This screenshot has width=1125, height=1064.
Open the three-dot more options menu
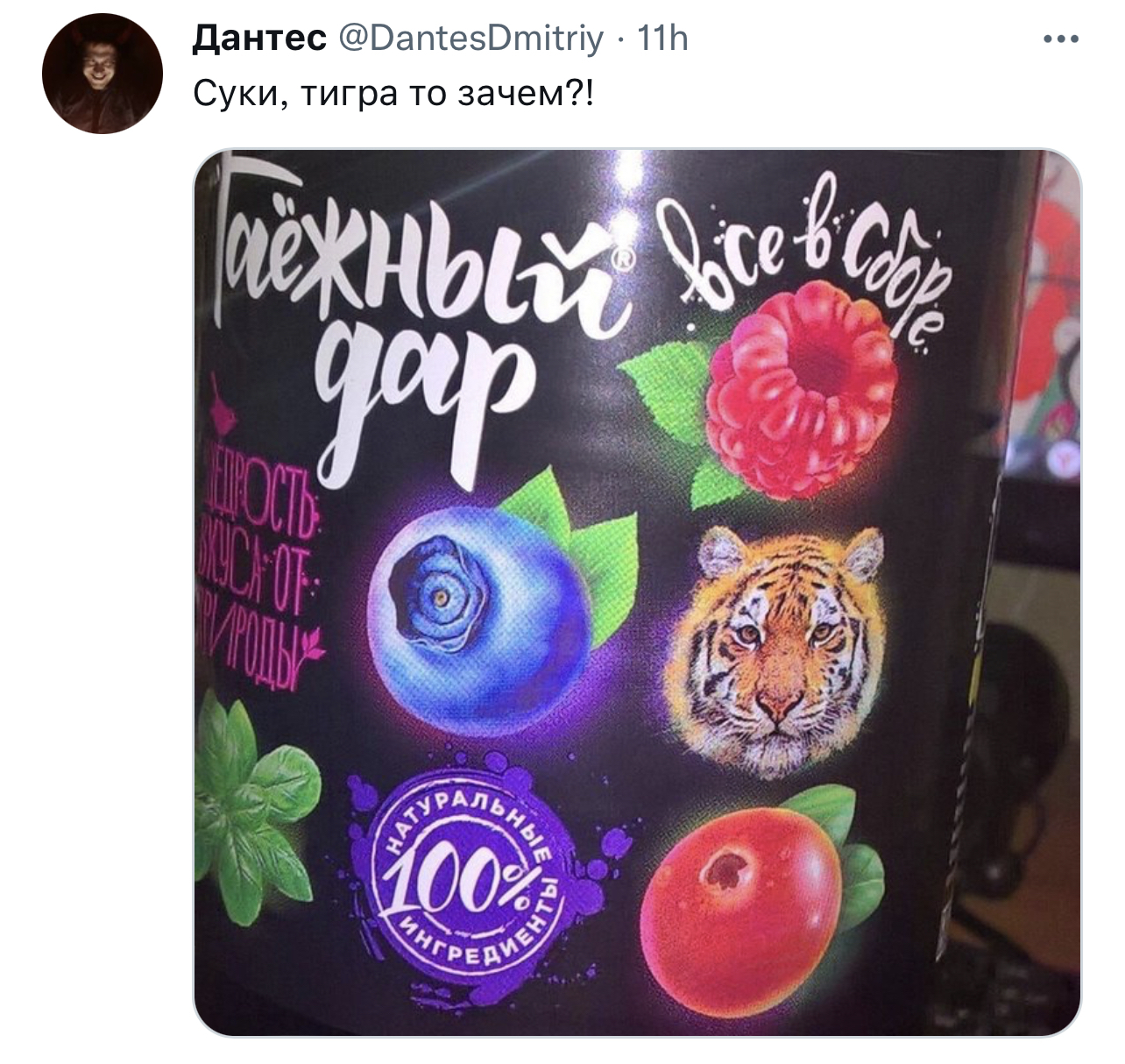(x=1061, y=39)
